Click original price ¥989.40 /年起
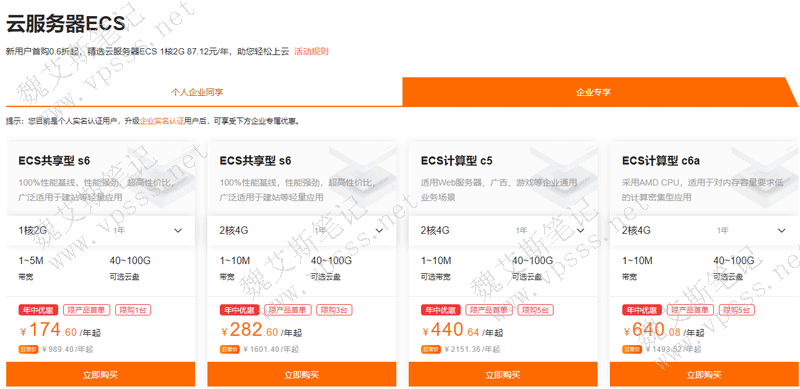Viewport: 800px width, 389px height. (x=67, y=349)
